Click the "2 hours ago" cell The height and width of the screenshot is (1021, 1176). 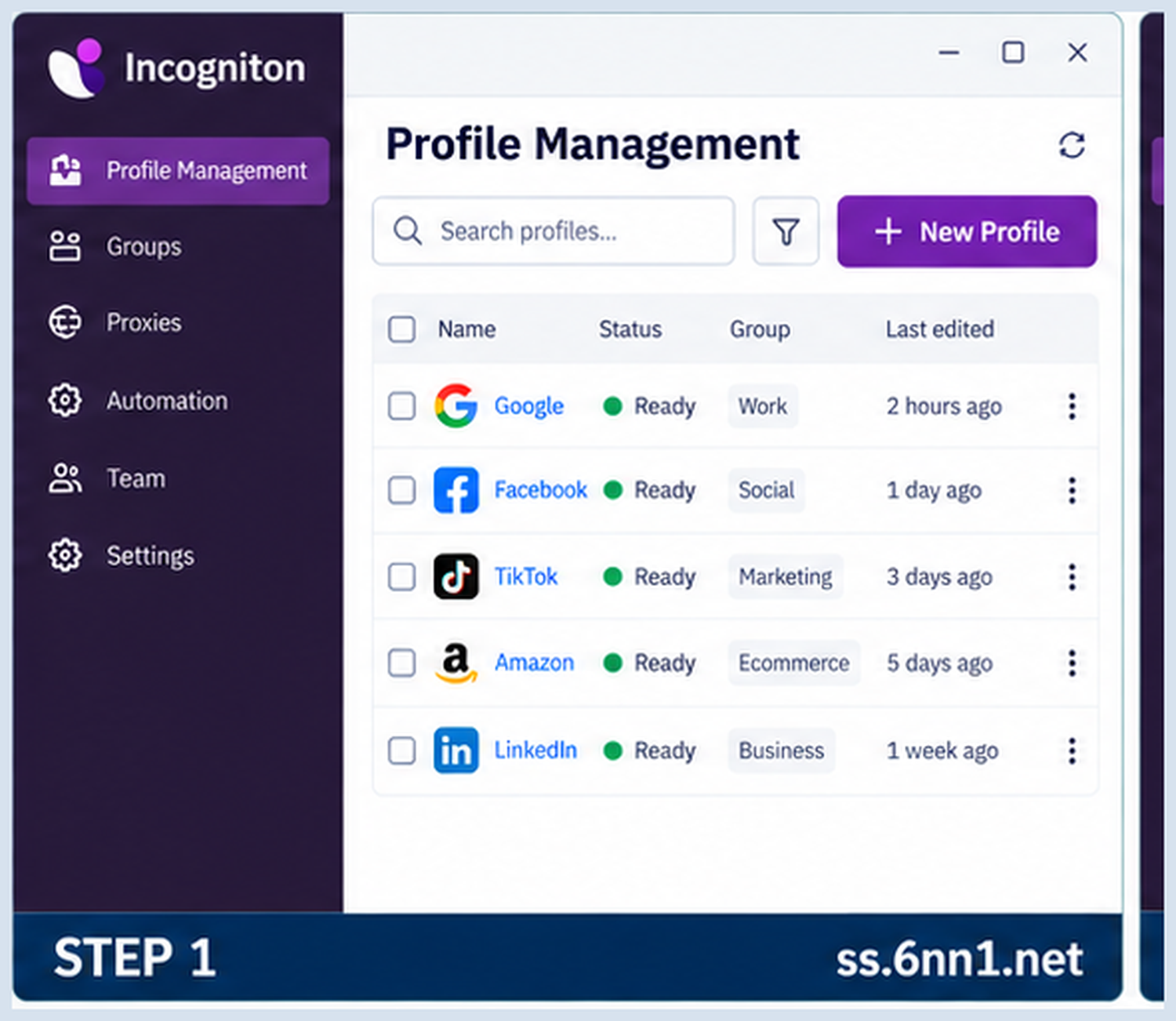(x=944, y=406)
